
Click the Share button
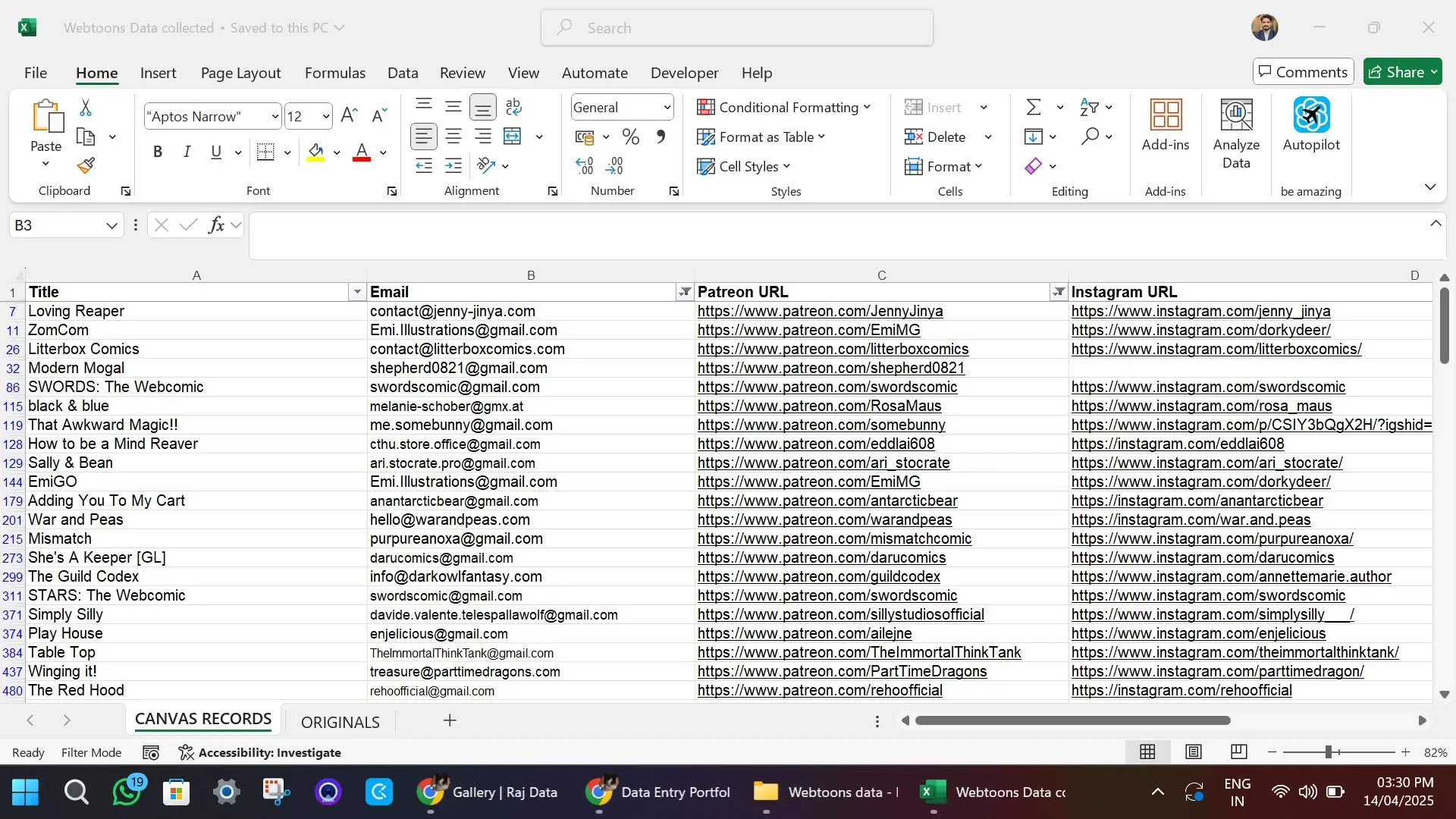pyautogui.click(x=1402, y=72)
